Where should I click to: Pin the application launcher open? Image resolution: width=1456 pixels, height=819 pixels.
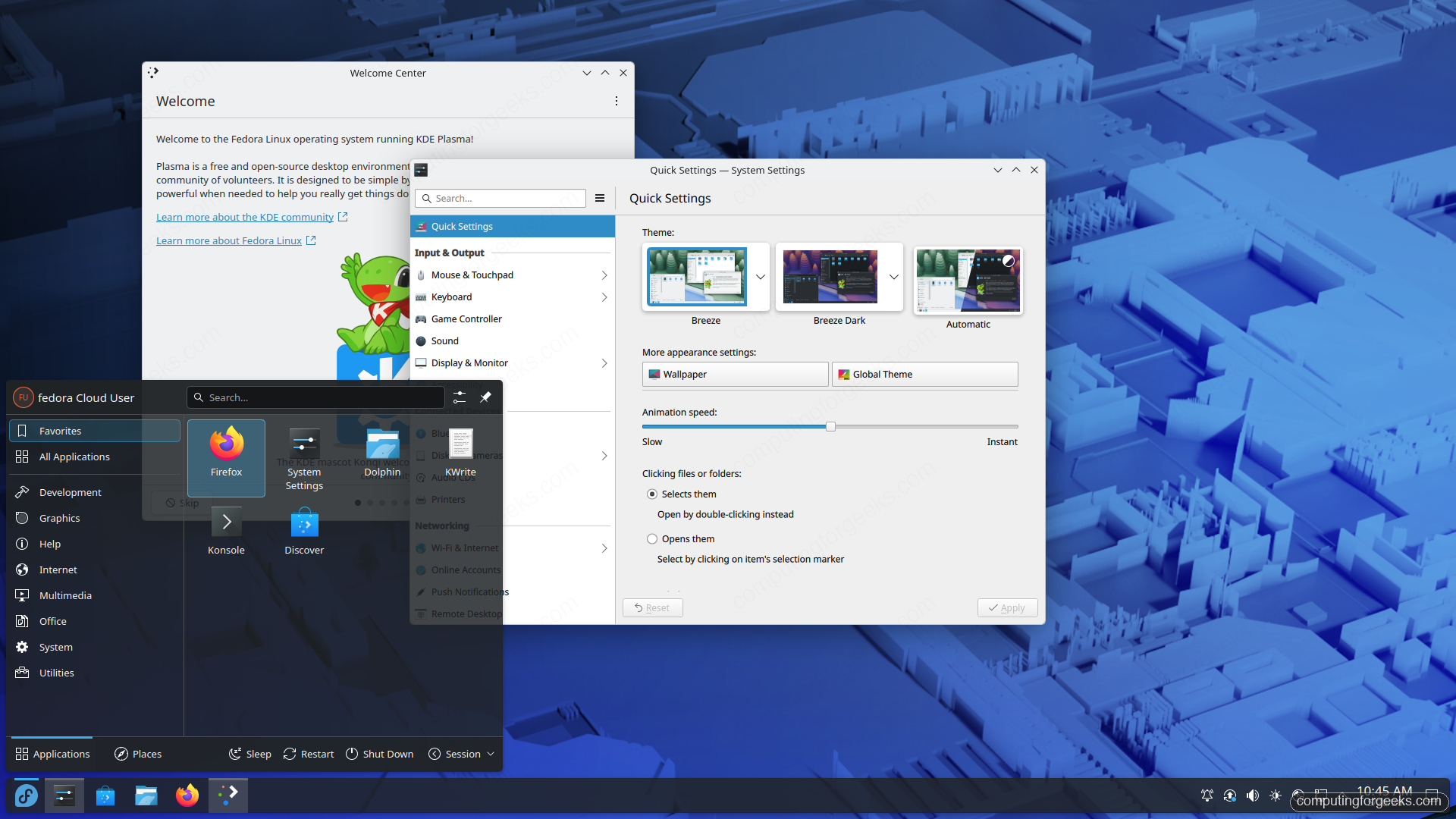pyautogui.click(x=485, y=397)
